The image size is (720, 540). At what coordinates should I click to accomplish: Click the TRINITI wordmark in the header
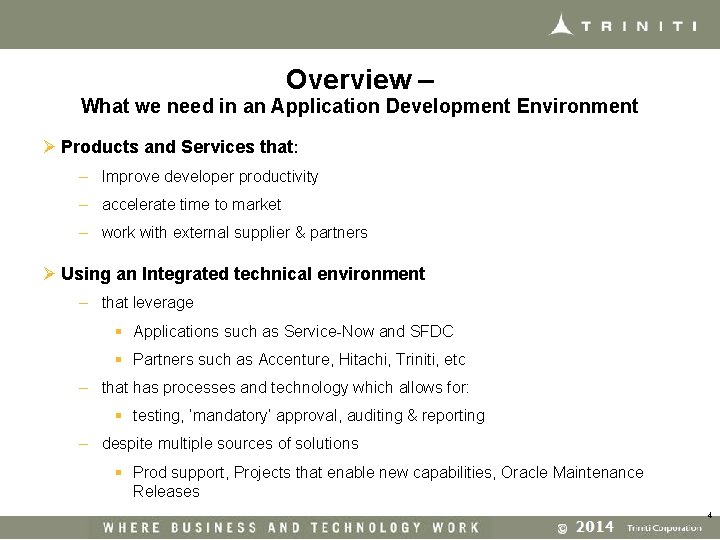point(639,26)
